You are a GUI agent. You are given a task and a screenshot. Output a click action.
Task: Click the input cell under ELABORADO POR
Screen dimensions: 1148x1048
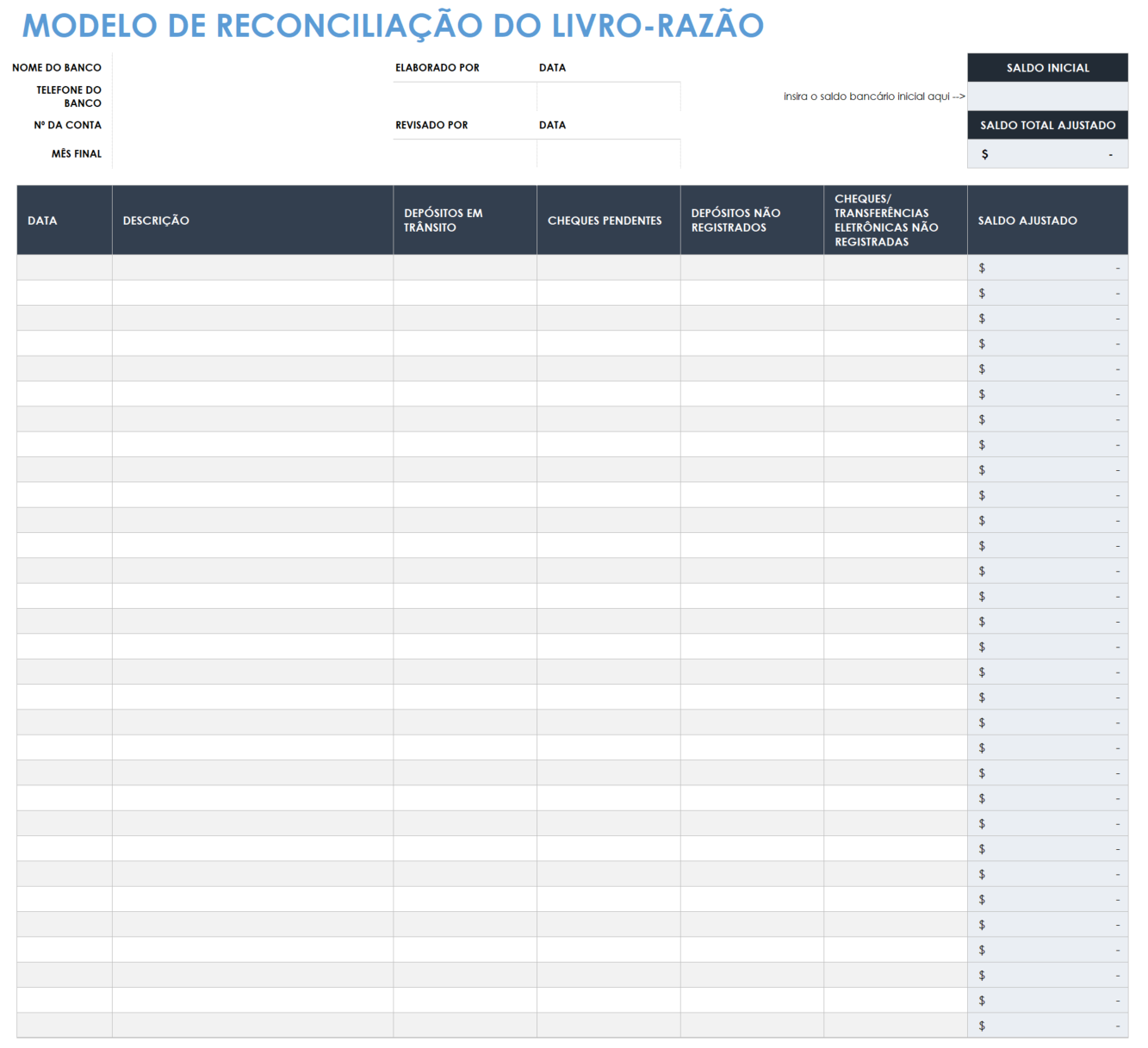tap(465, 96)
